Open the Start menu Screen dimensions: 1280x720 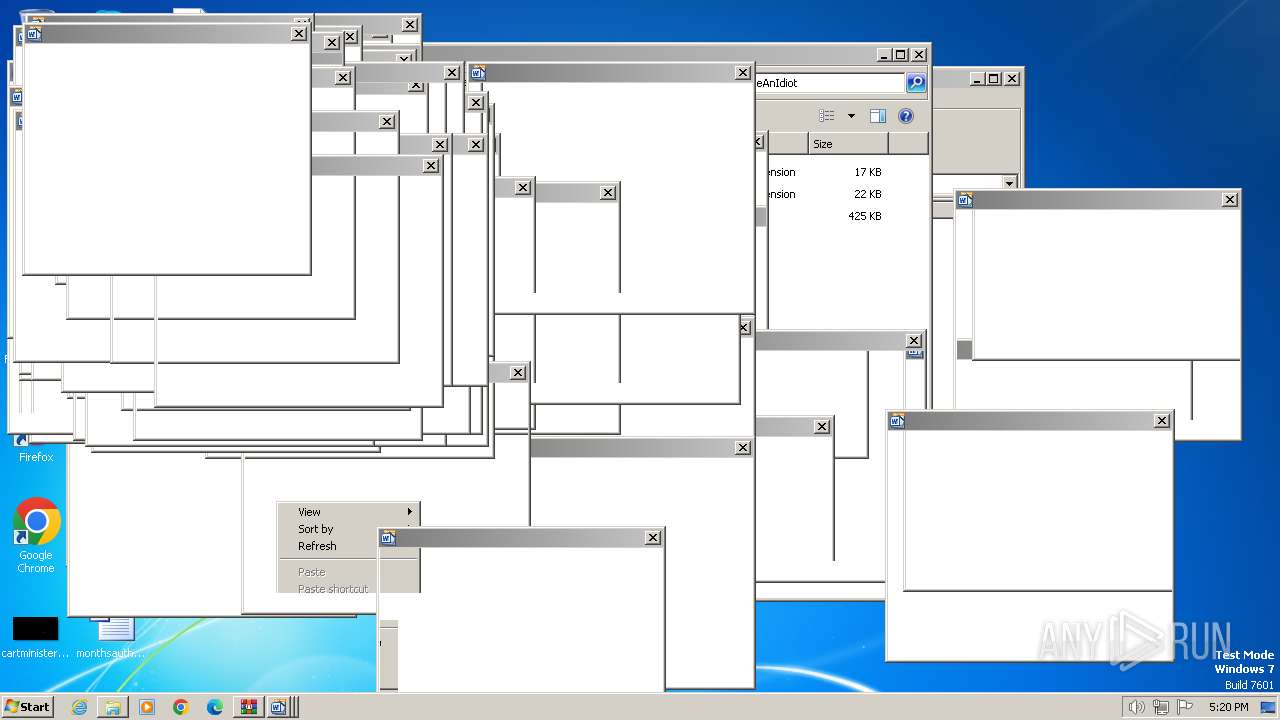click(x=28, y=707)
